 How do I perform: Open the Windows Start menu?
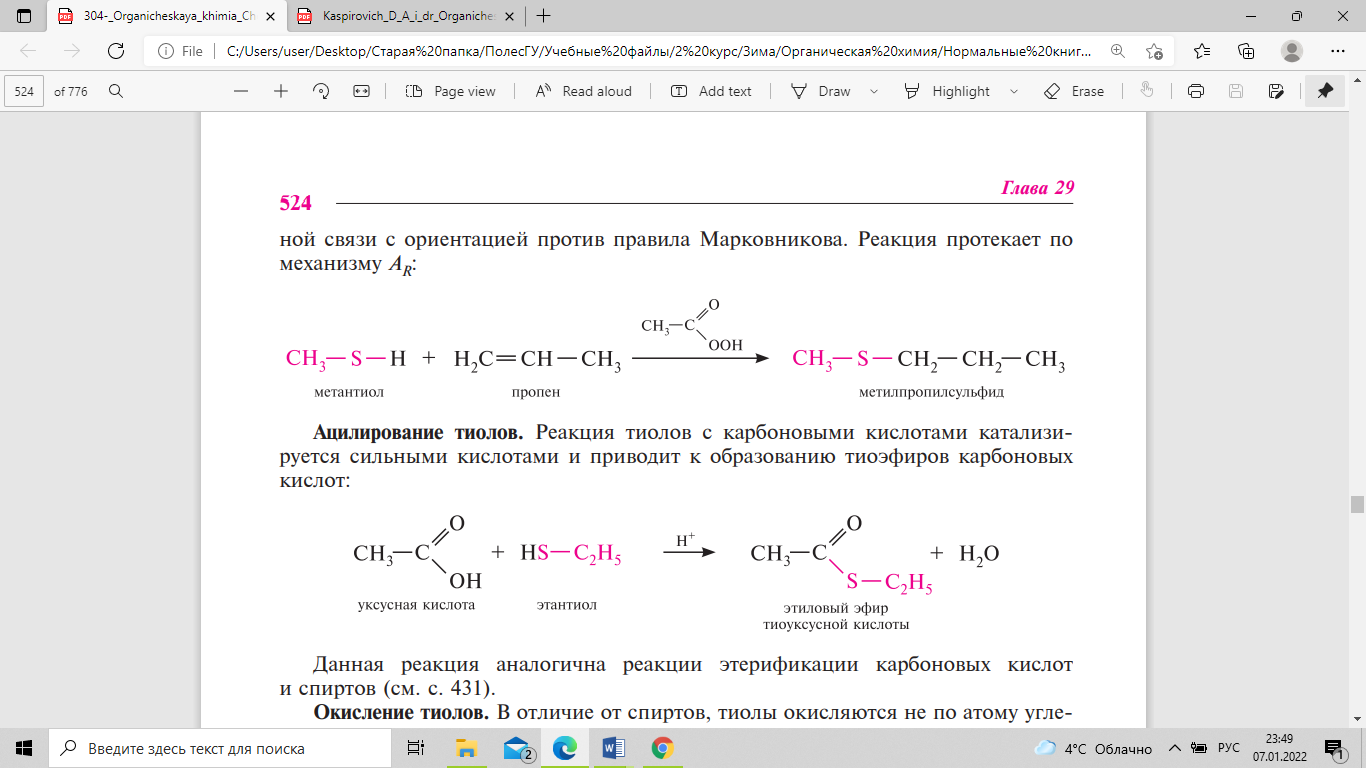(x=24, y=748)
